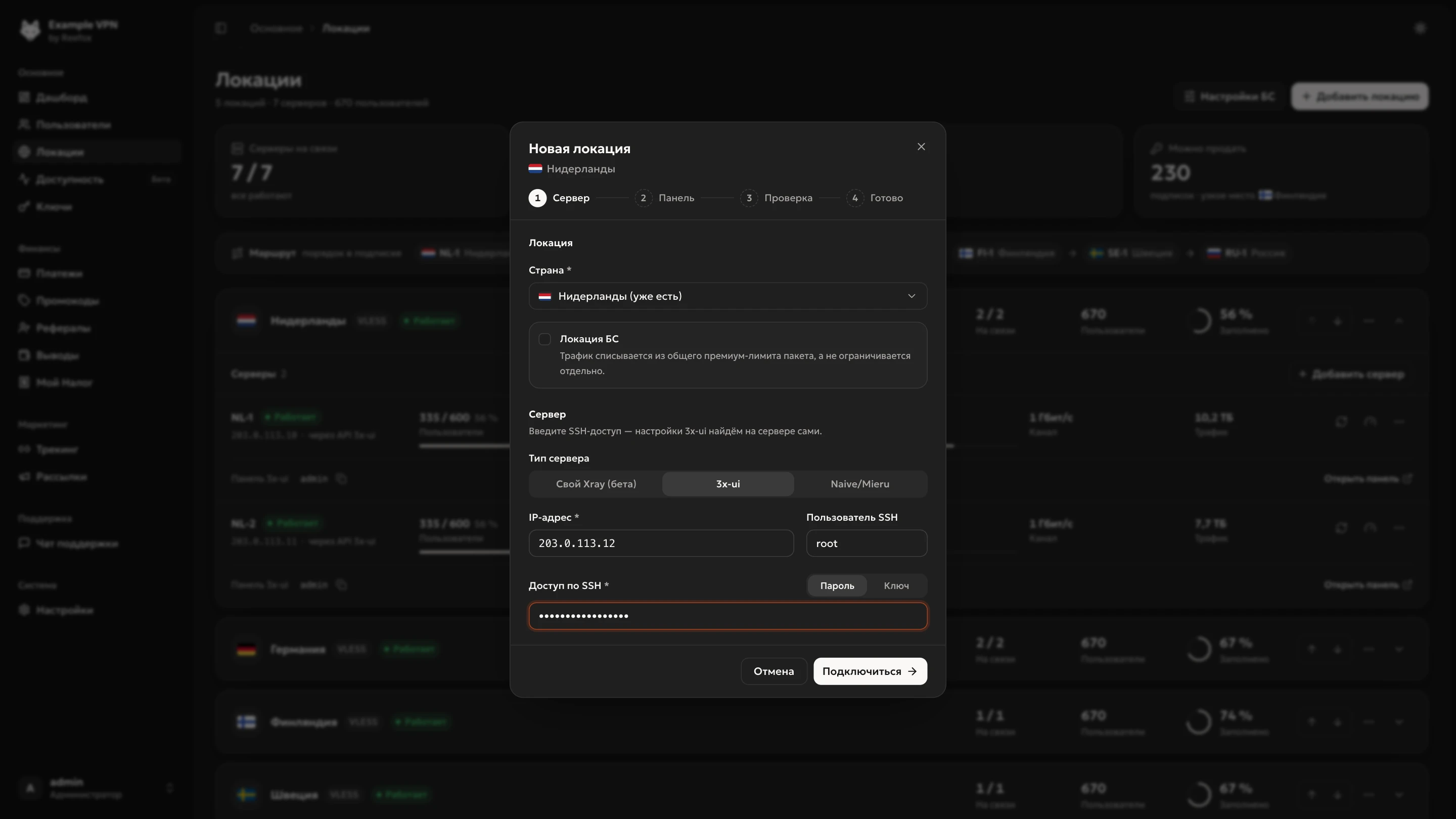Open the admin account menu at bottom
Image resolution: width=1456 pixels, height=819 pixels.
[x=96, y=787]
